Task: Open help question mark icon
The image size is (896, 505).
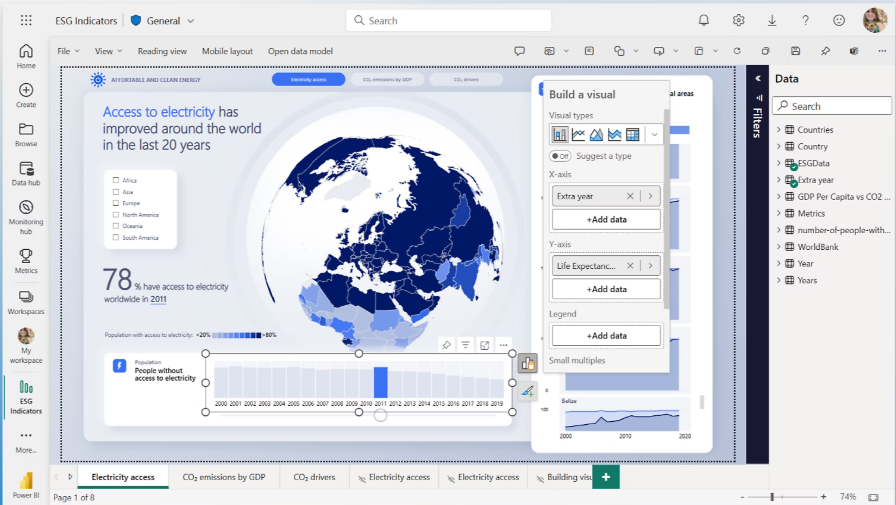Action: [x=805, y=21]
